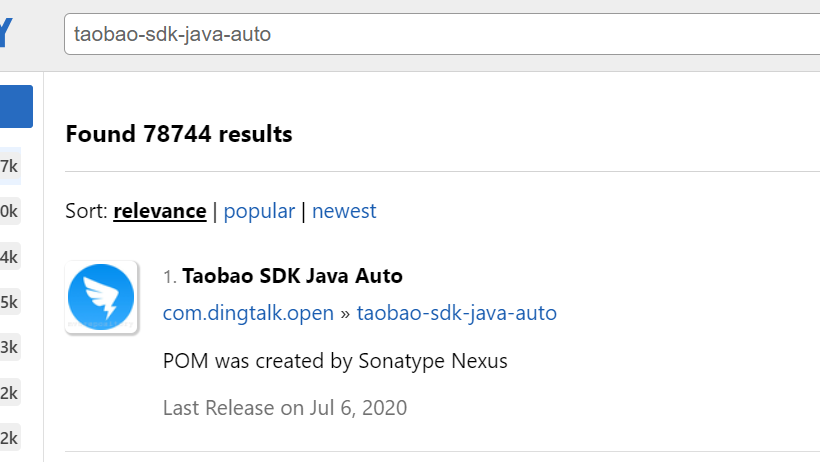This screenshot has height=462, width=820.
Task: Open the taobao-sdk-java-auto artifact link
Action: [457, 313]
